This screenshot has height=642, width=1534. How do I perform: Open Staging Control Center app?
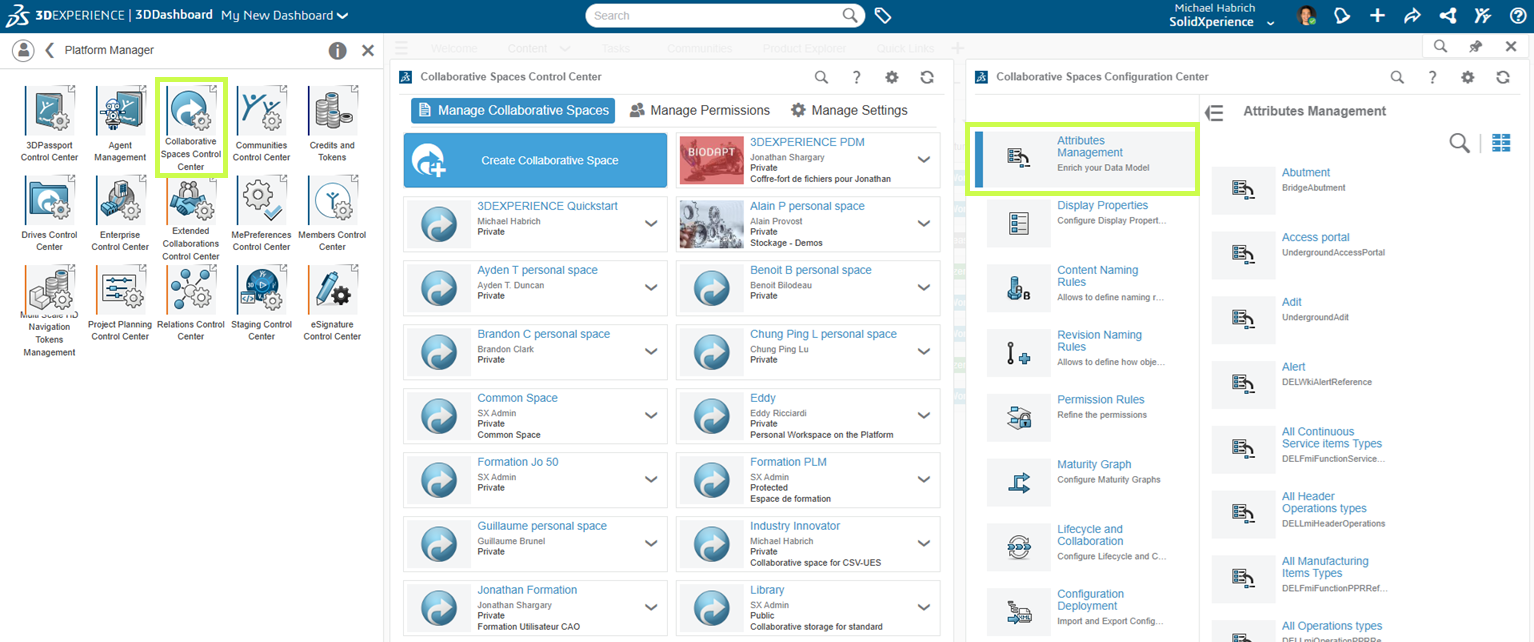click(261, 304)
